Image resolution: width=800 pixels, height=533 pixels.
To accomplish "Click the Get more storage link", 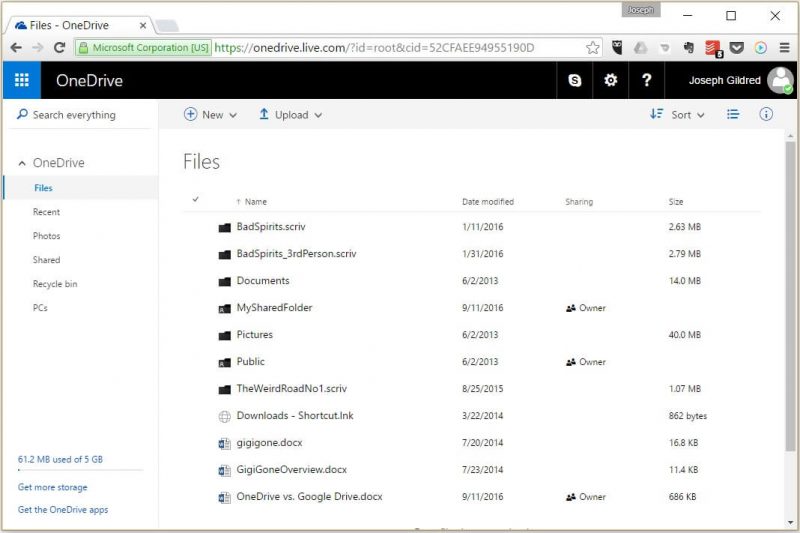I will pos(53,487).
